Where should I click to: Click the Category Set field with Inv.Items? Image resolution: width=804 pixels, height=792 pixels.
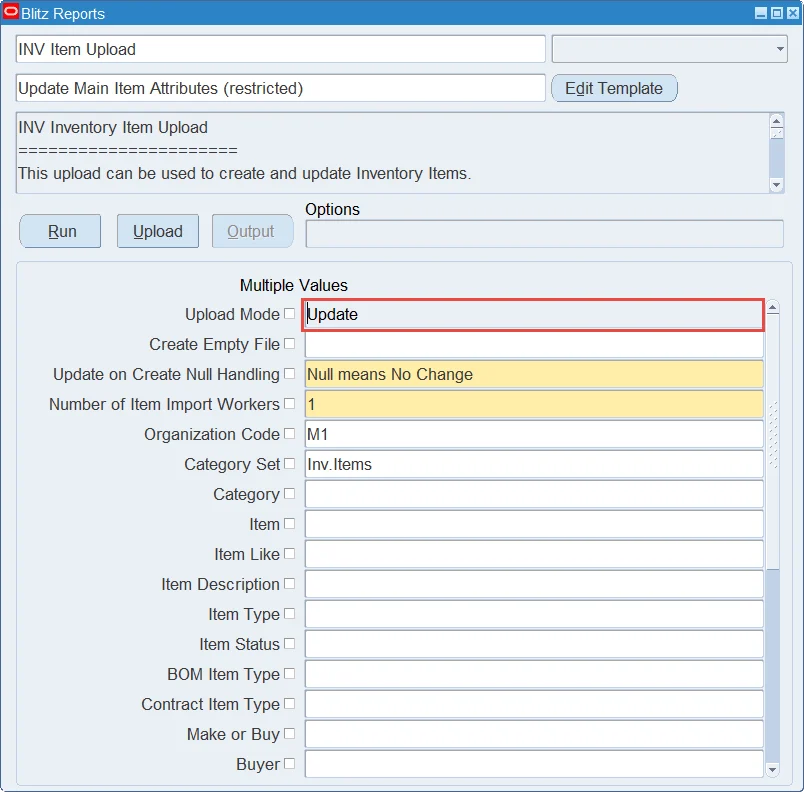[x=534, y=464]
